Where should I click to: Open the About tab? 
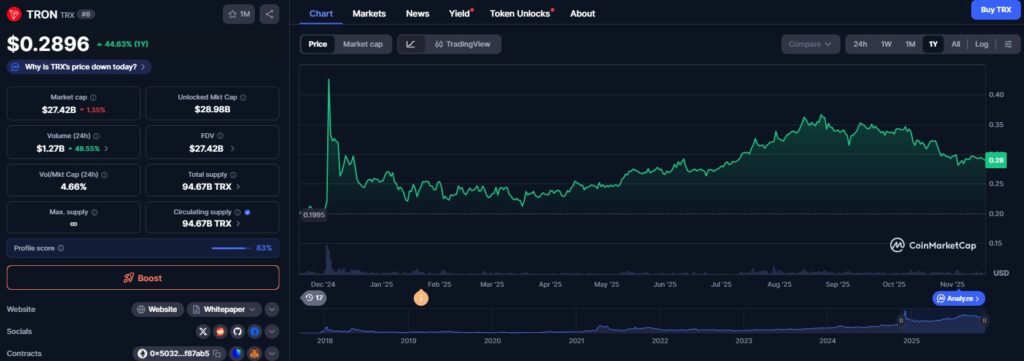pos(583,13)
